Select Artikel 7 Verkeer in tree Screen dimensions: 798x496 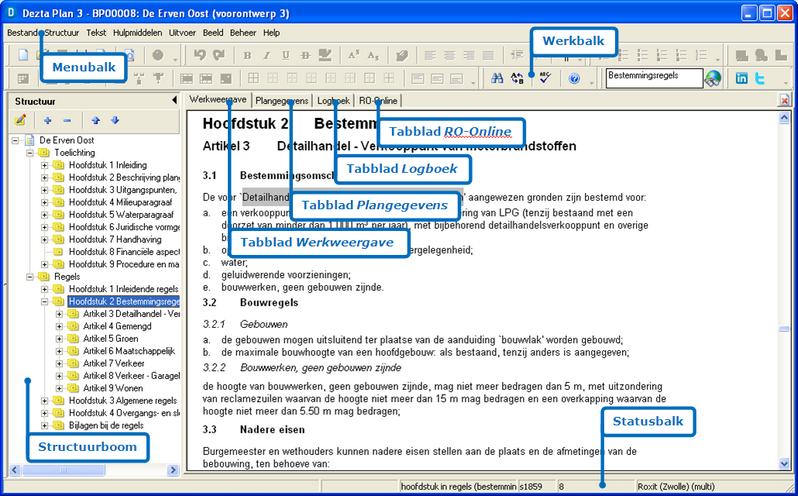[113, 363]
